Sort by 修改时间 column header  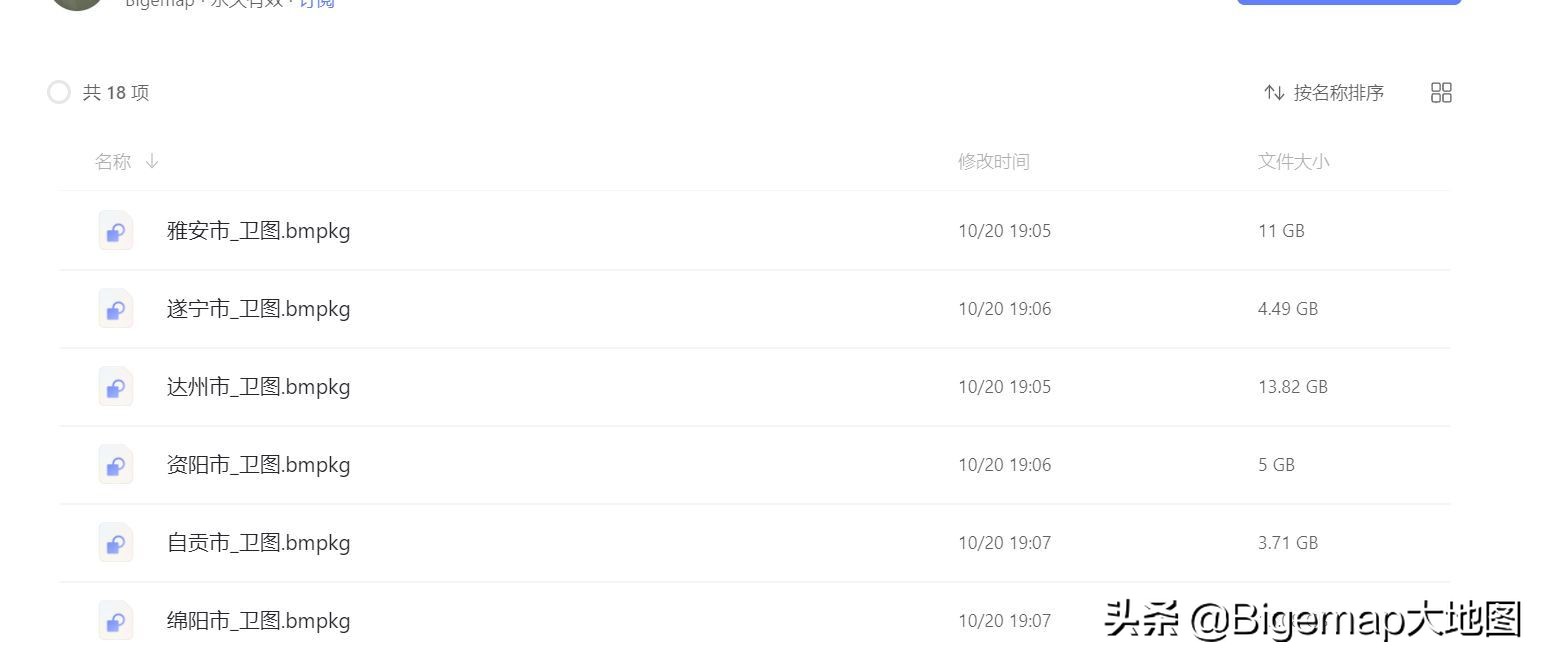click(993, 162)
